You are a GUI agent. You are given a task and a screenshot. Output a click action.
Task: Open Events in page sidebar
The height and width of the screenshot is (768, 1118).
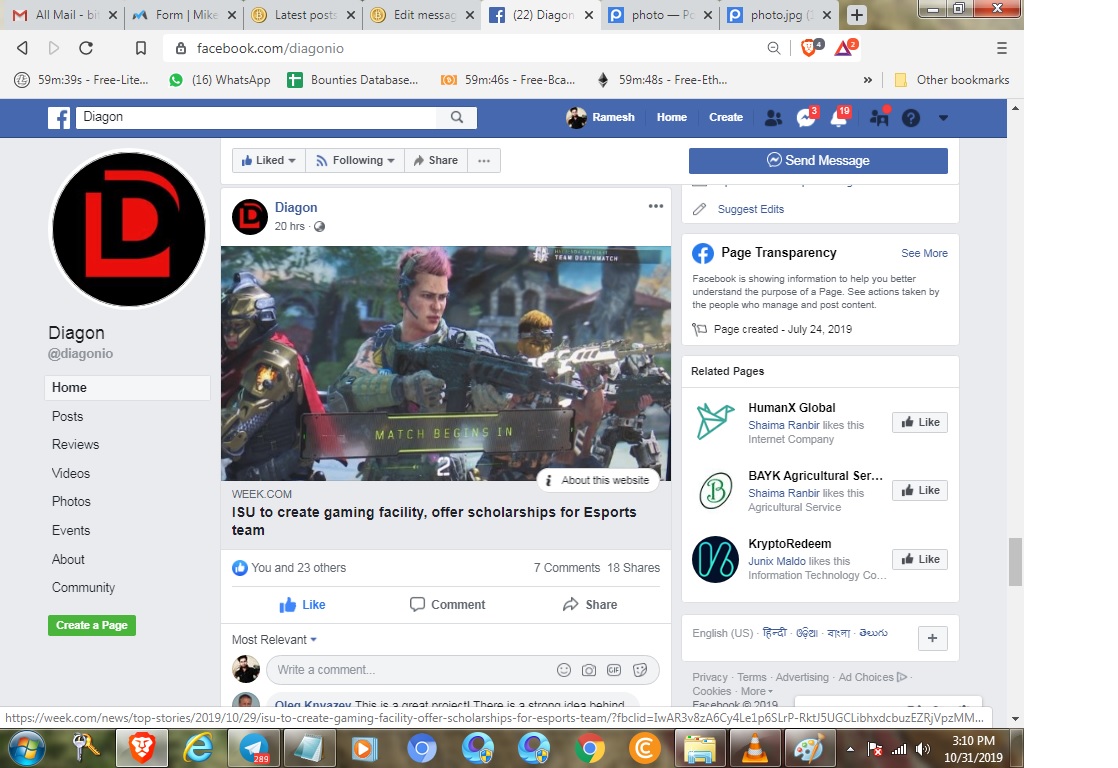click(71, 531)
